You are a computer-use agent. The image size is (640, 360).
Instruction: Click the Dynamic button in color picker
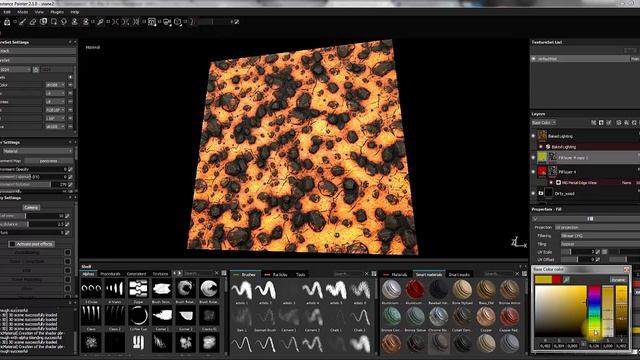(618, 280)
